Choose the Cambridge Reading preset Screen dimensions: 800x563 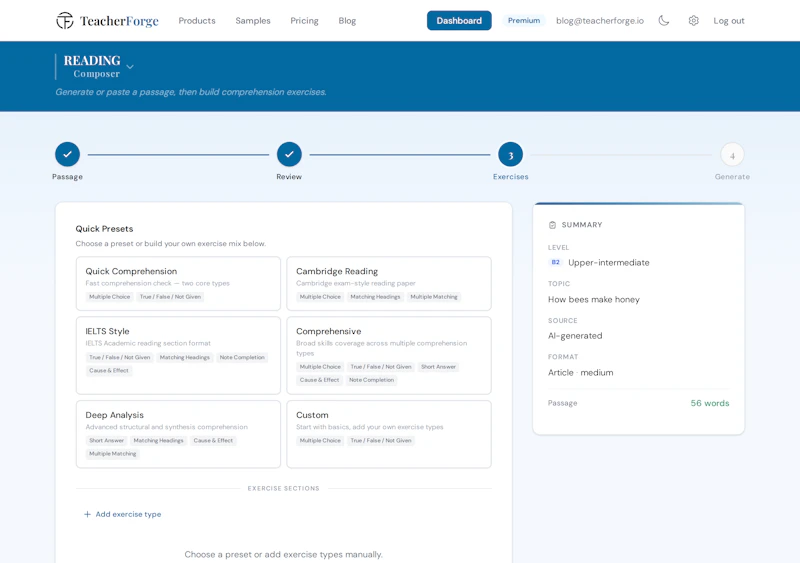click(x=389, y=283)
